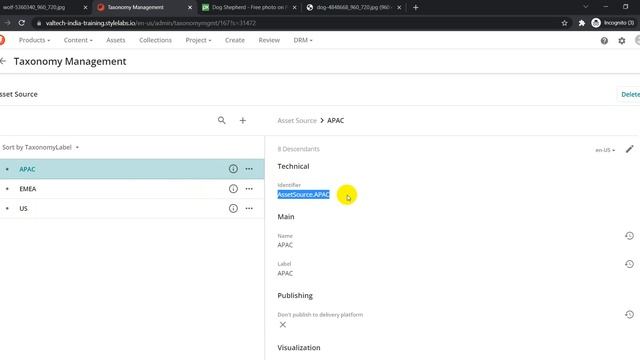Open the settings gear icon
Viewport: 640px width, 360px height.
coord(622,40)
